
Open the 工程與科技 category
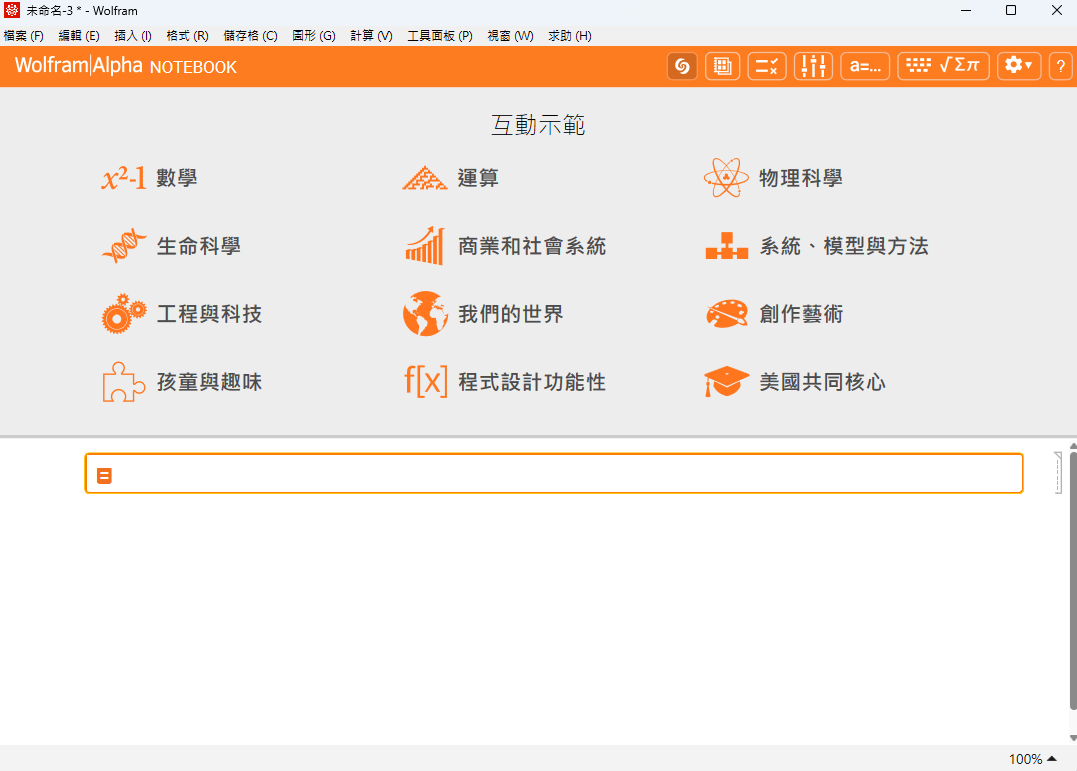click(209, 314)
